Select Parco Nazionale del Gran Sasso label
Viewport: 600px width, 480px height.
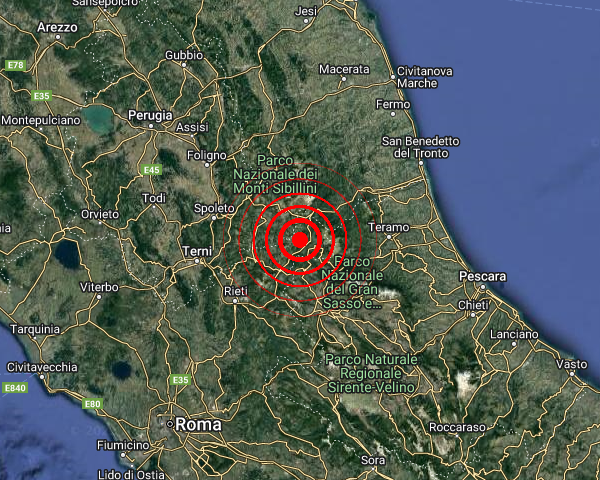352,282
